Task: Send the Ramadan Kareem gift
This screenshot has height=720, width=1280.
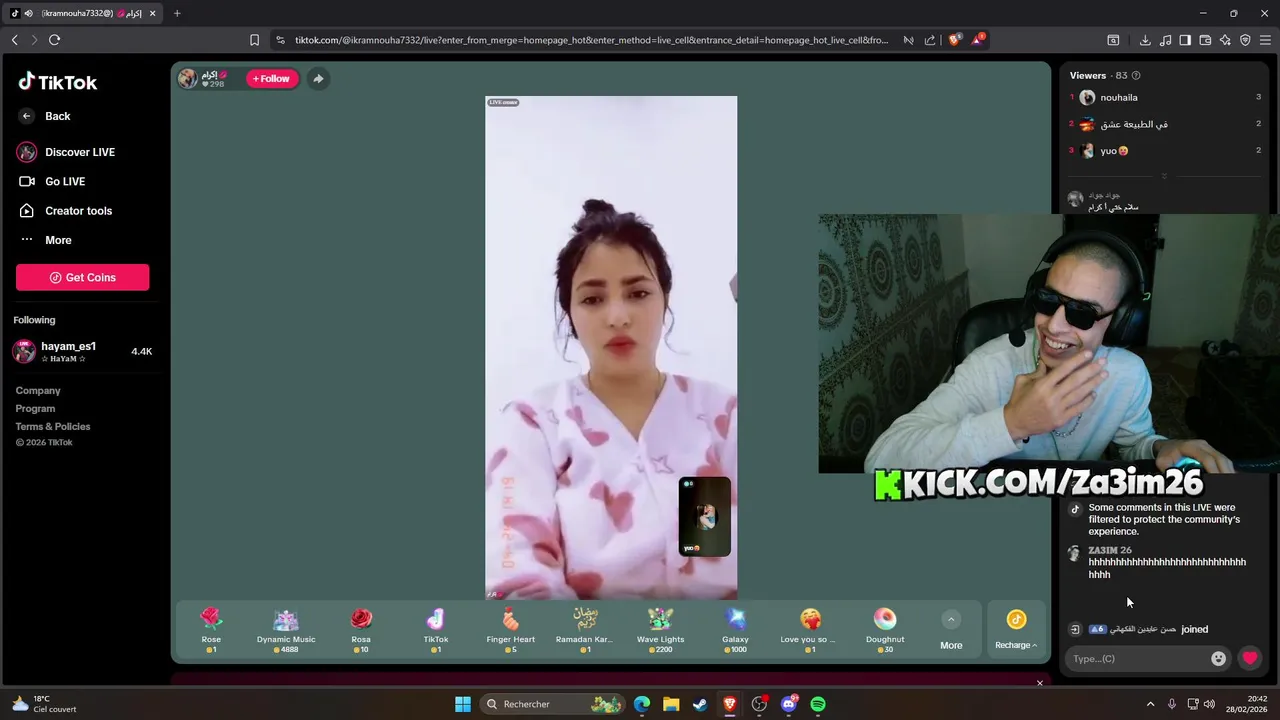Action: click(585, 630)
